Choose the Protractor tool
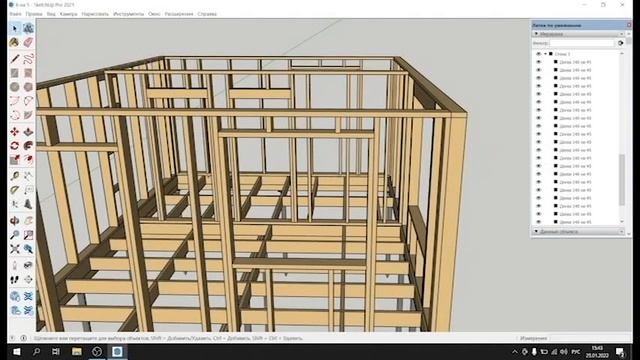The width and height of the screenshot is (640, 360). point(15,190)
